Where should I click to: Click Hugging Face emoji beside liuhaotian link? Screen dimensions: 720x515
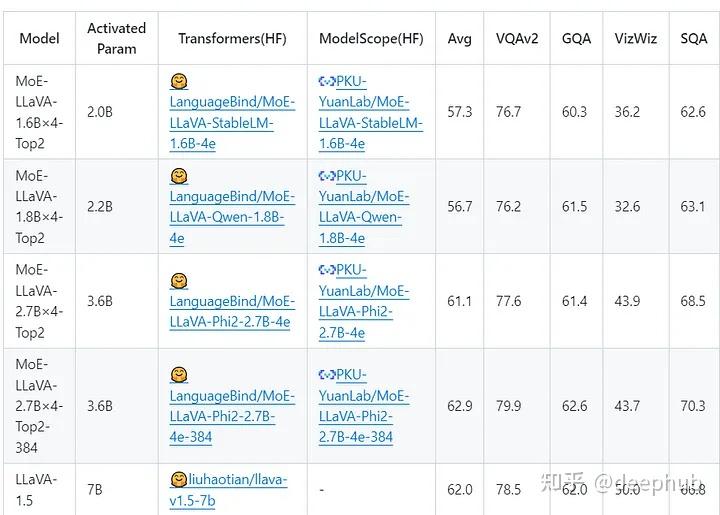click(178, 480)
